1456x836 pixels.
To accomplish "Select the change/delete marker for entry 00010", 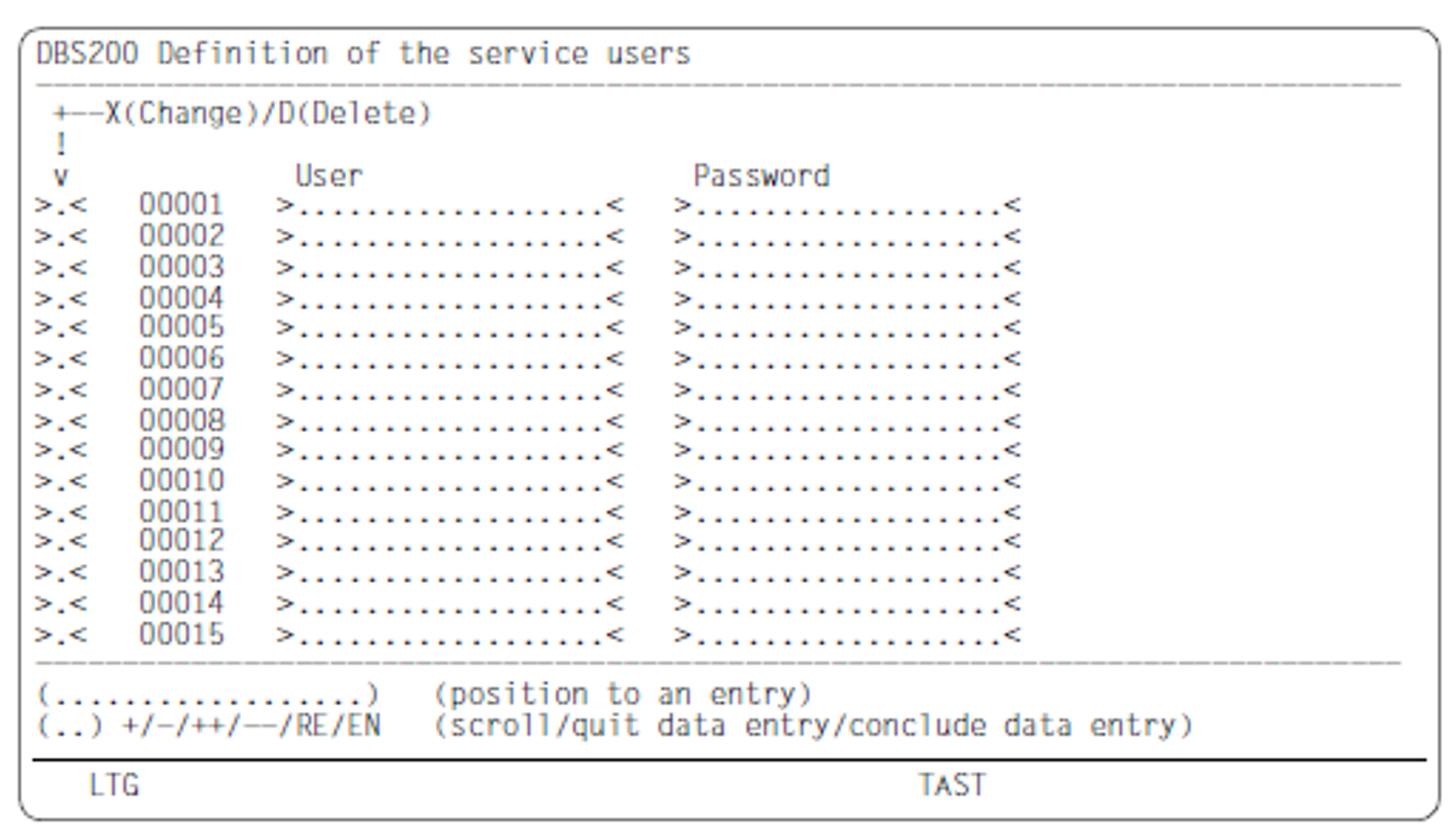I will coord(61,482).
